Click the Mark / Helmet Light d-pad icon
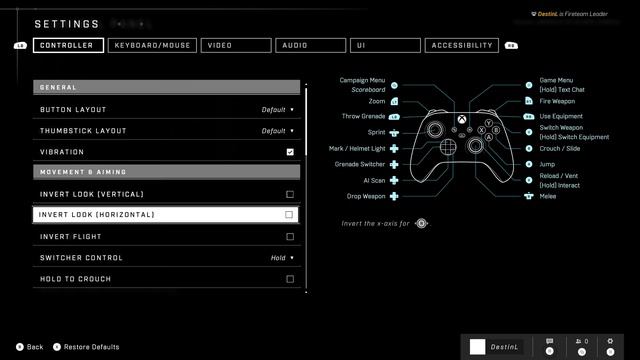This screenshot has height=360, width=640. tap(394, 149)
